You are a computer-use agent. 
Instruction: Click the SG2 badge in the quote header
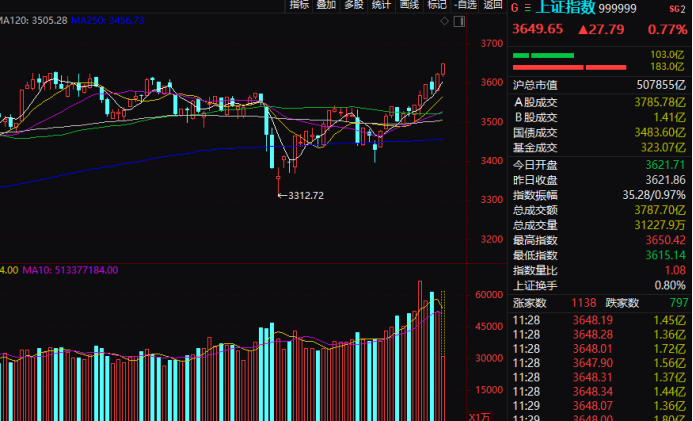pyautogui.click(x=677, y=8)
